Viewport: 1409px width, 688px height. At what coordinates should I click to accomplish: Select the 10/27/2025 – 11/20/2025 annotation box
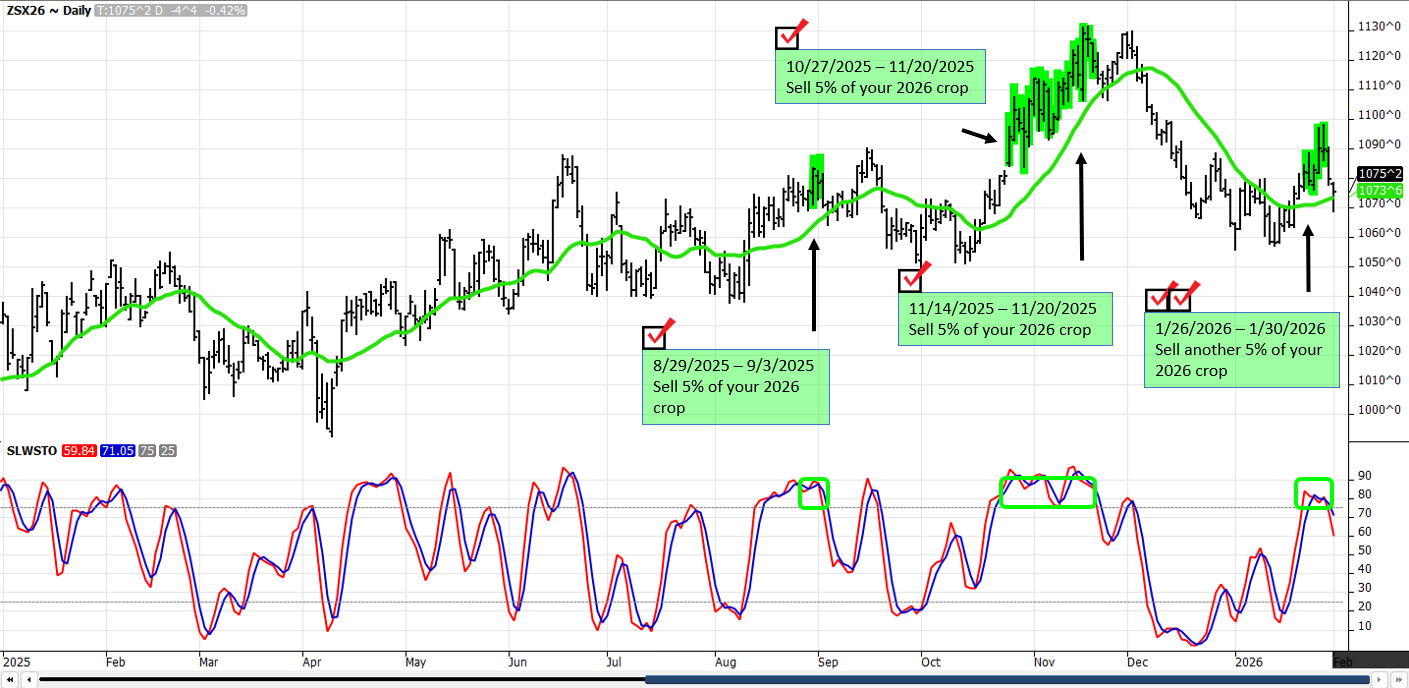[880, 77]
